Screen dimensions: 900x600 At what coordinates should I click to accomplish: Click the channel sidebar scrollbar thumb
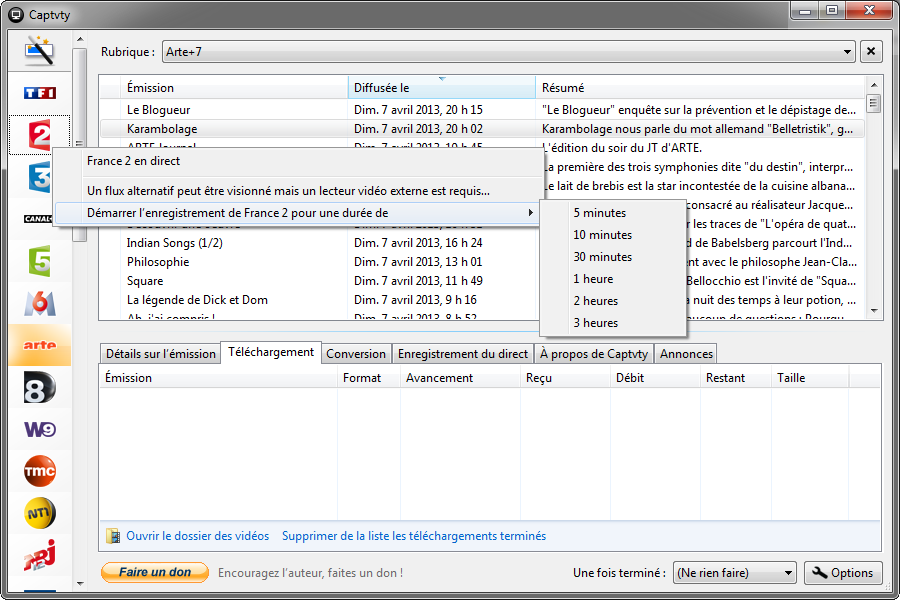[x=80, y=145]
